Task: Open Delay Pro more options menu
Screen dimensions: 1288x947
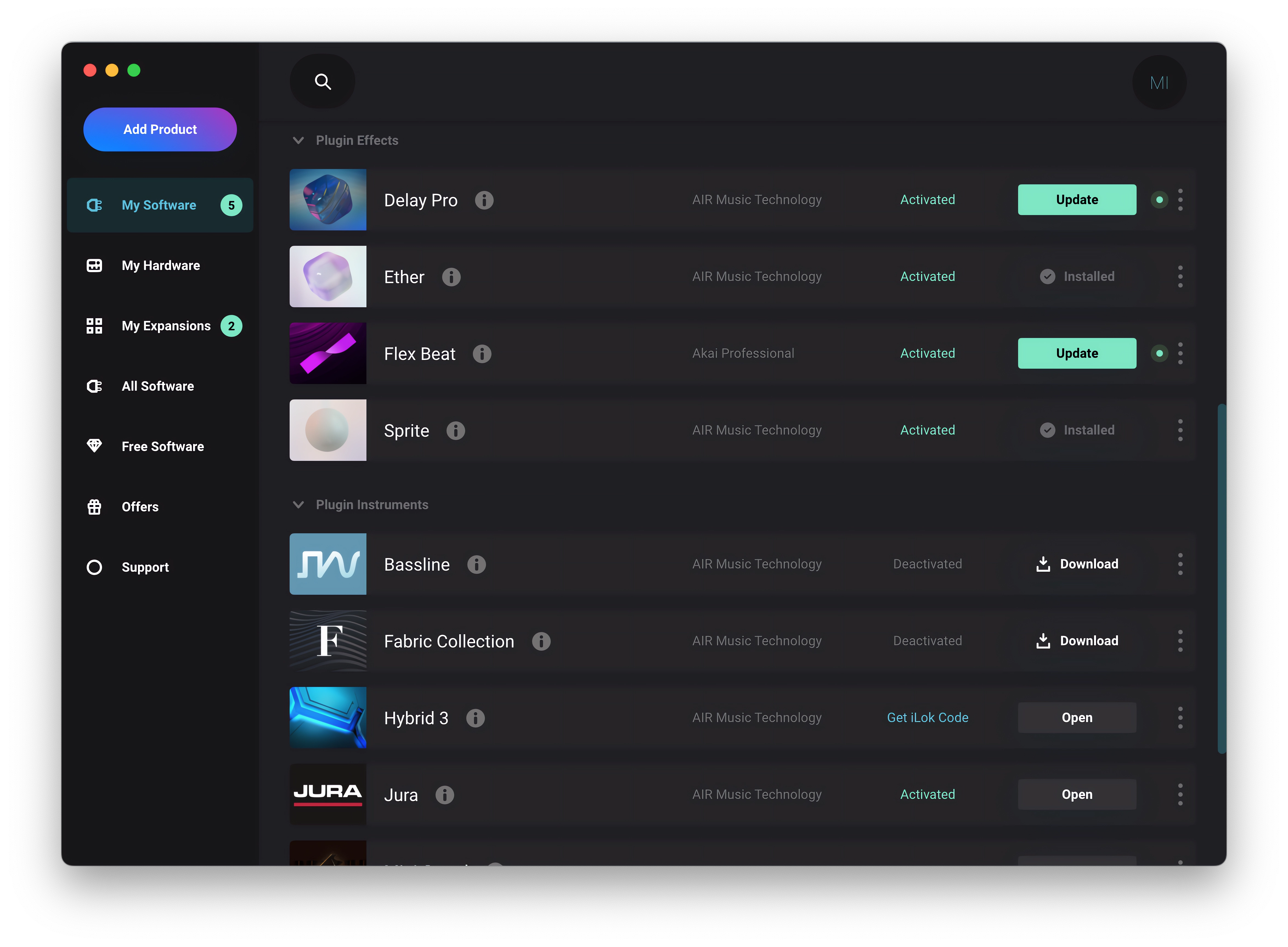Action: coord(1180,200)
